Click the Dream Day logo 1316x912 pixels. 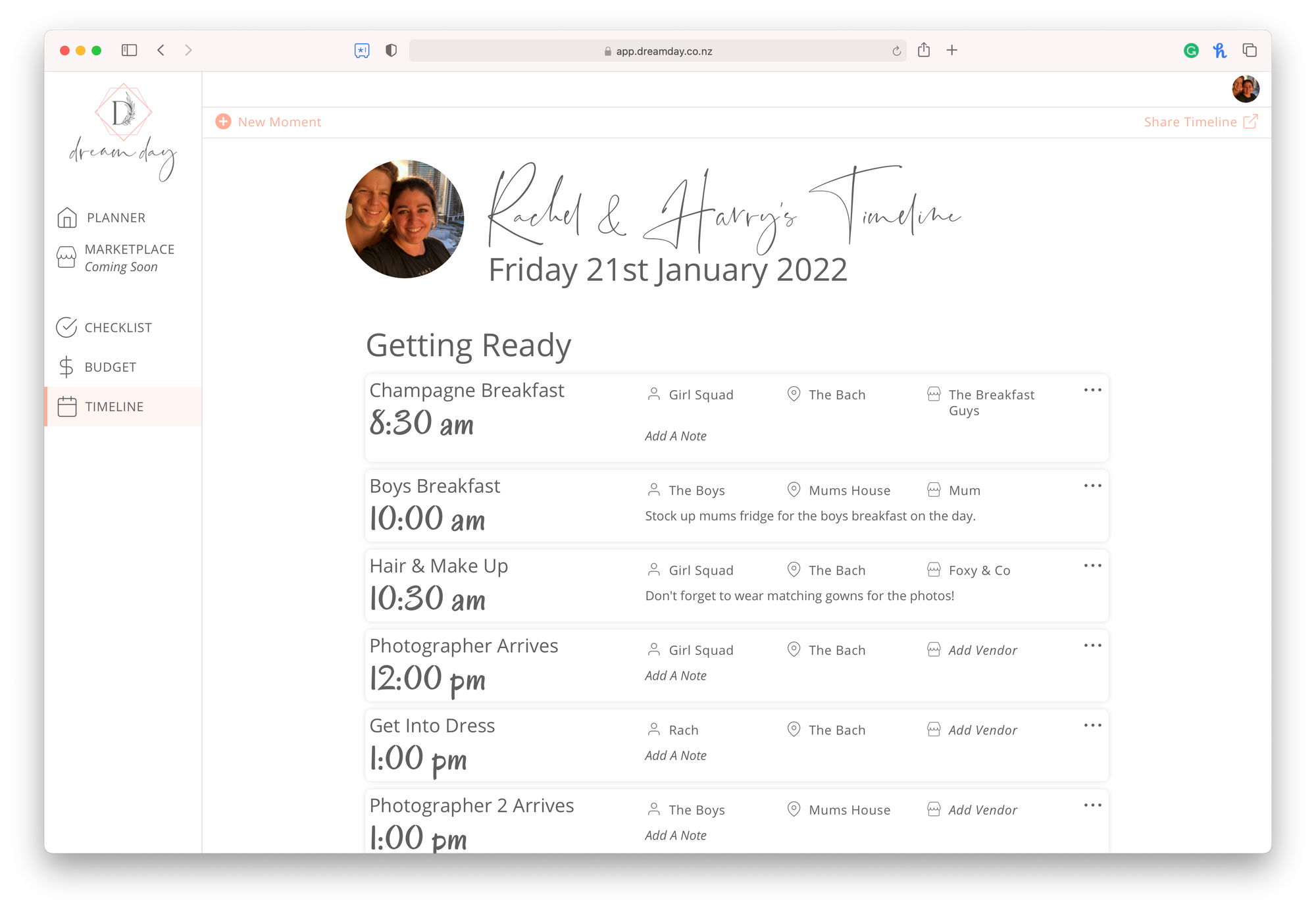pos(123,132)
